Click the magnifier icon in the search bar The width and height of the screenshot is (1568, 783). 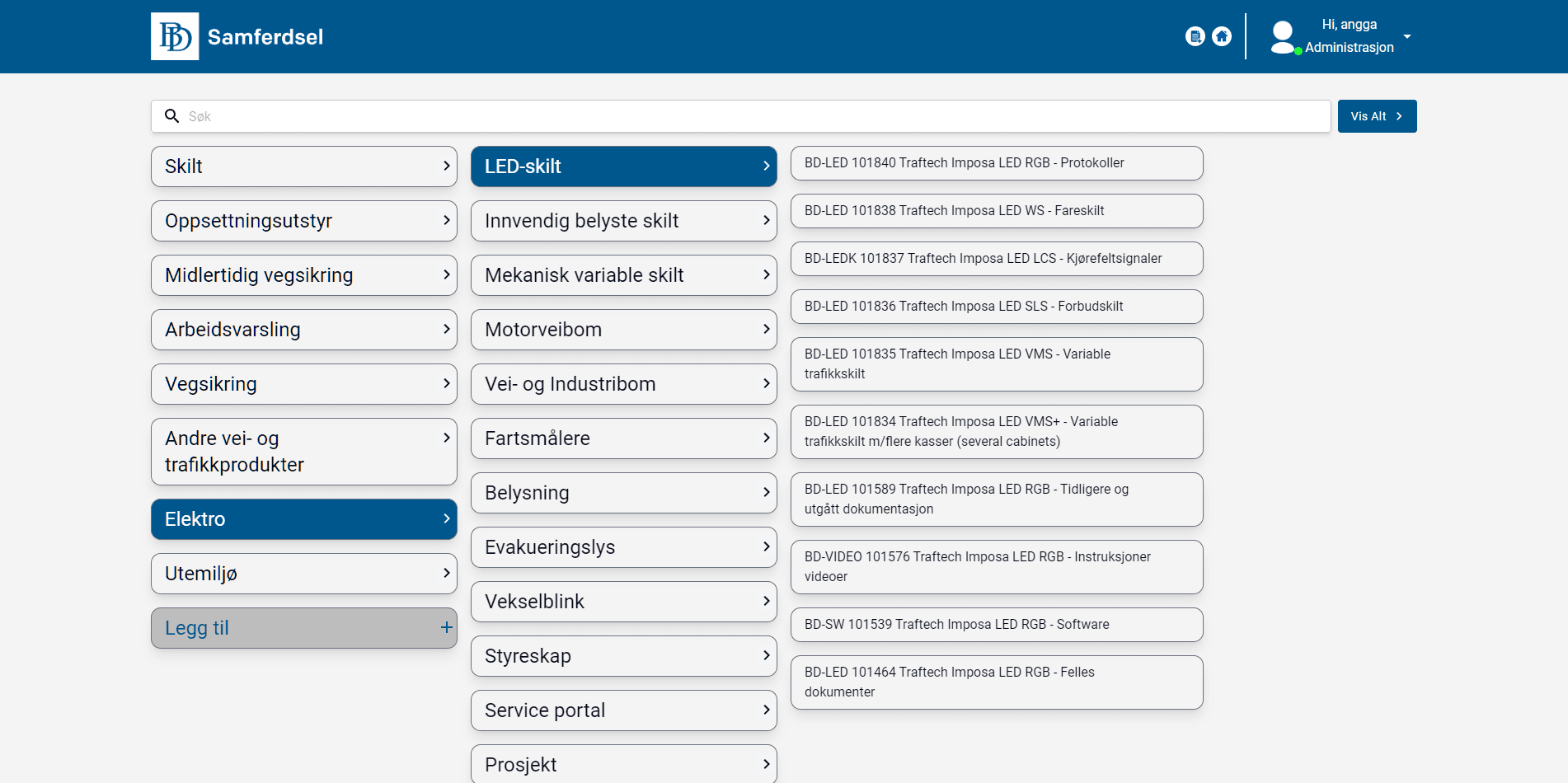pyautogui.click(x=171, y=116)
